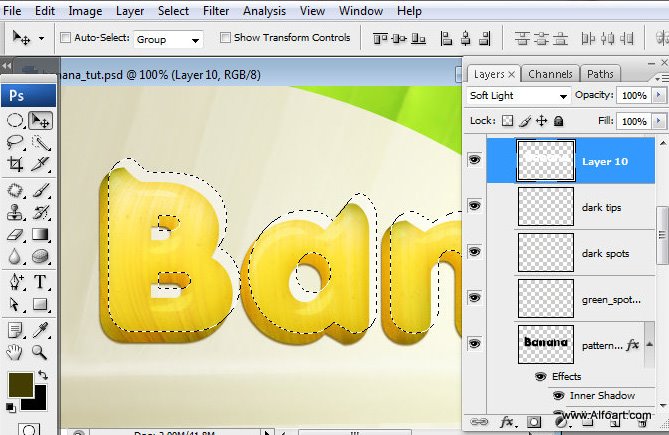Click the lock all padlock icon
The height and width of the screenshot is (435, 669).
[x=558, y=121]
